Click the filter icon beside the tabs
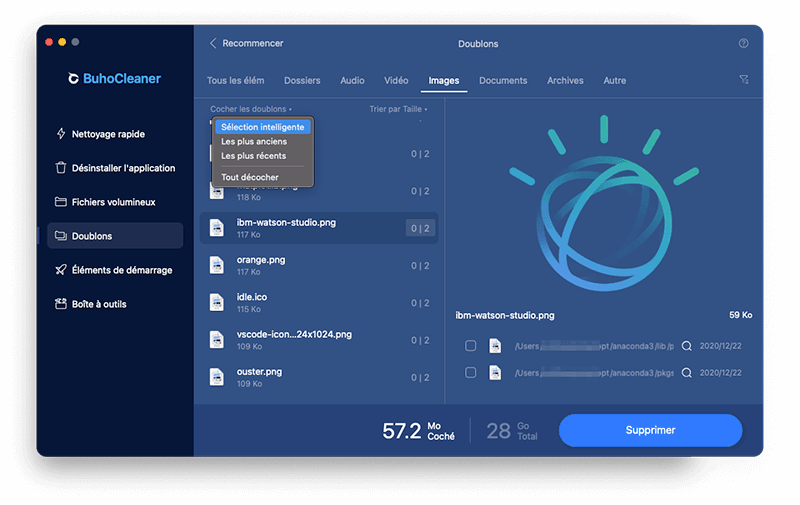Screen dimensions: 800x505 click(744, 80)
